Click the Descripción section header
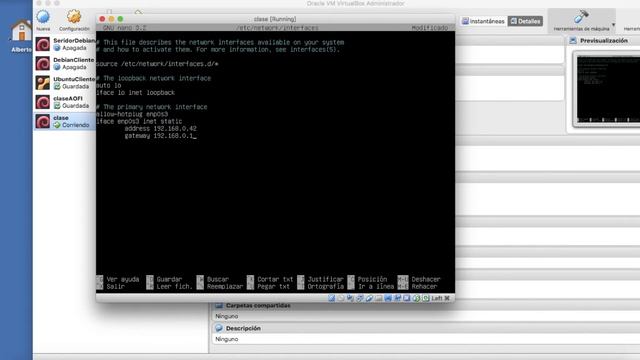 (243, 328)
